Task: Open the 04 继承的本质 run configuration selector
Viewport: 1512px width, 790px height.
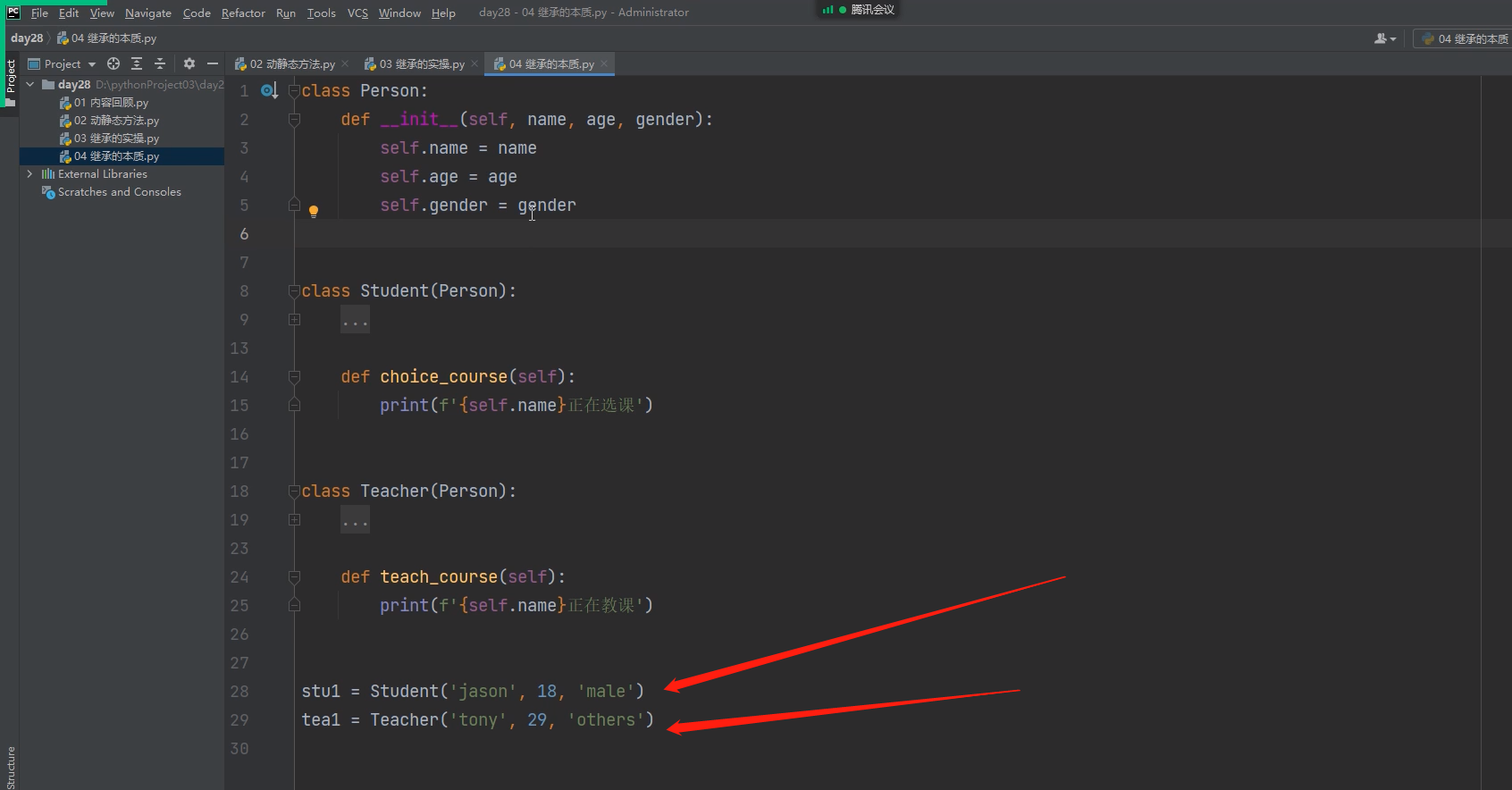Action: [1464, 38]
